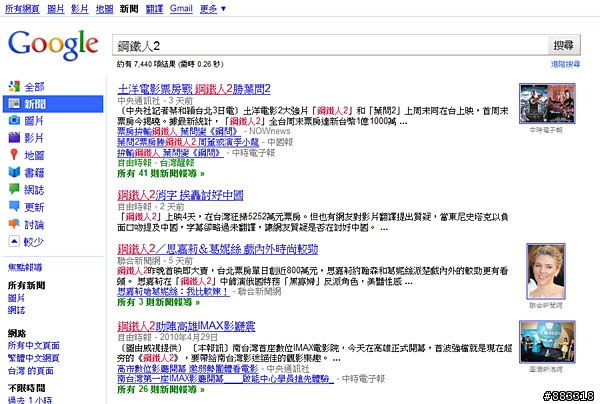Open 地圖 in top navigation bar
This screenshot has width=600, height=404.
coord(104,8)
